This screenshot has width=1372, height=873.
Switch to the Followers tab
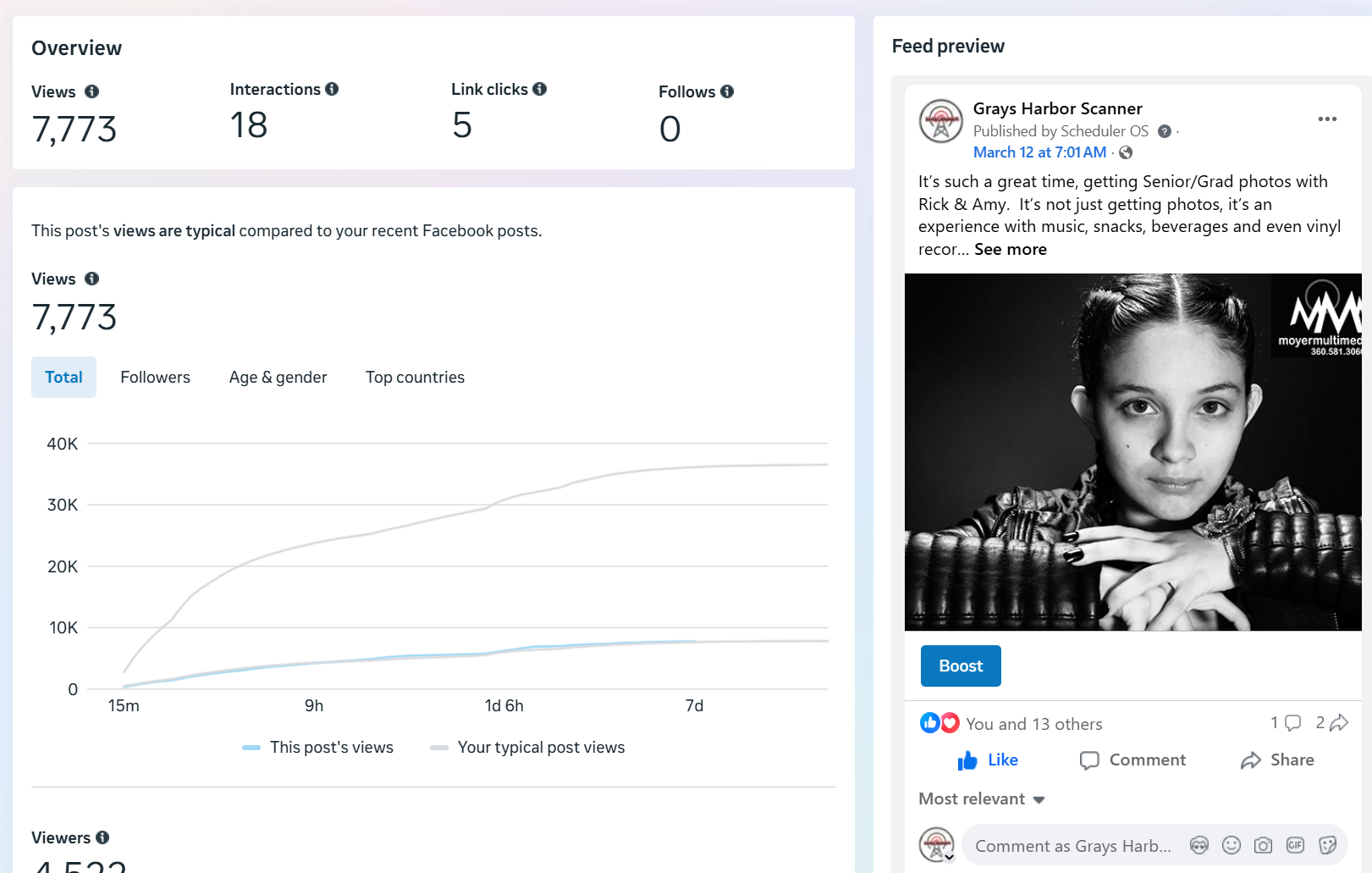point(155,378)
